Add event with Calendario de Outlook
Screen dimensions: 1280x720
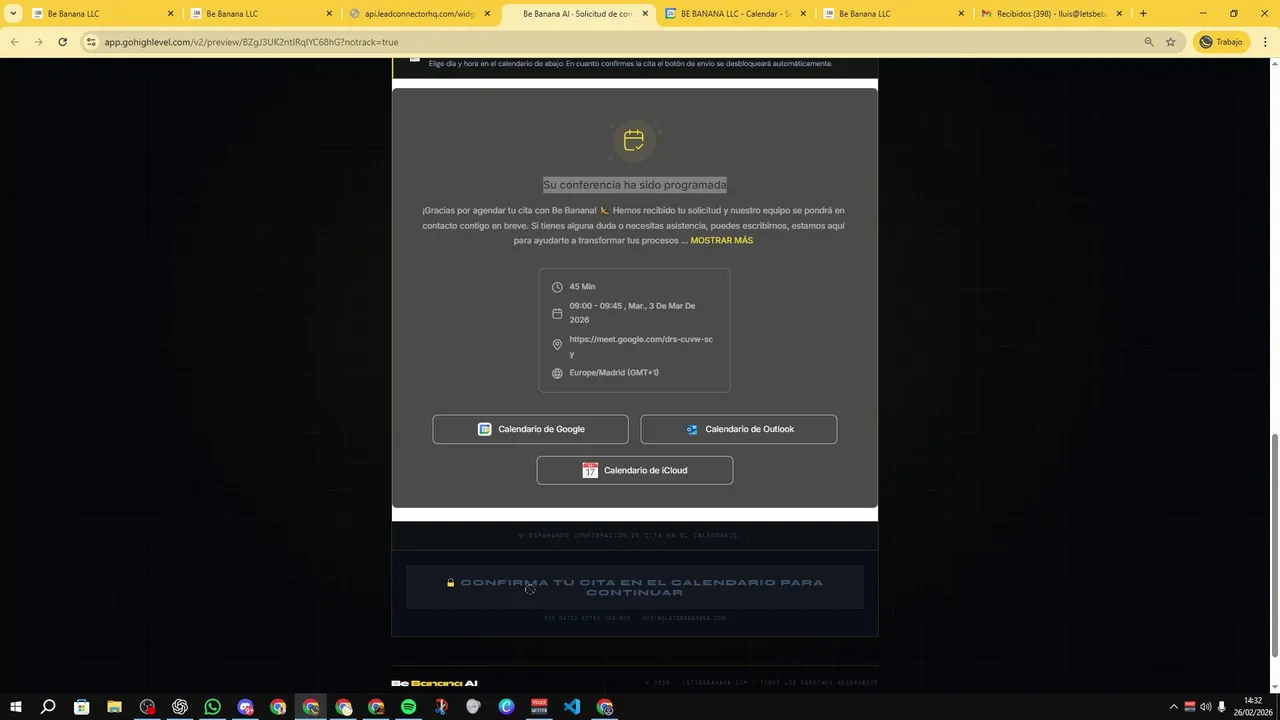pos(738,429)
